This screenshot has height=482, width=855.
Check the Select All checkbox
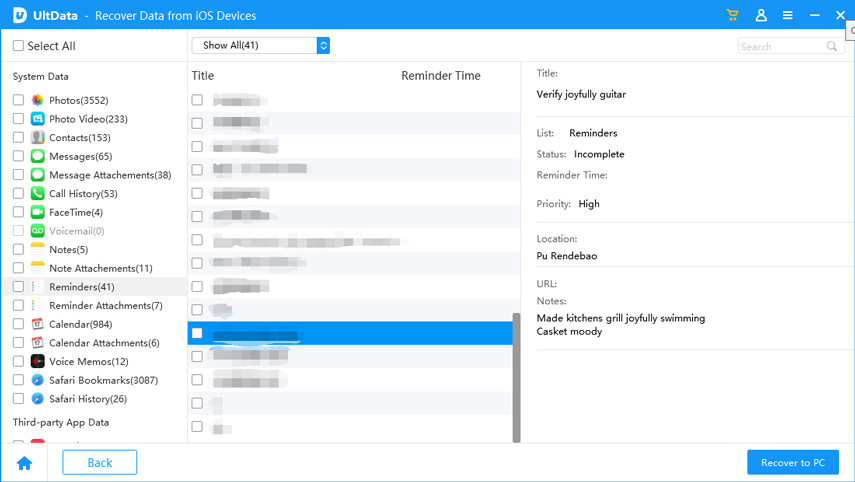coord(18,46)
